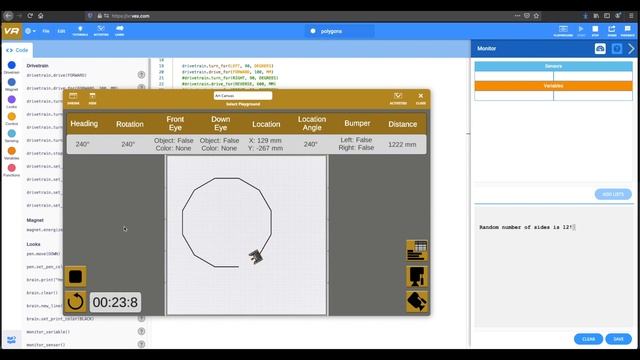Click the brain.set_print_color(BLACK) command
The image size is (640, 360).
(x=60, y=319)
